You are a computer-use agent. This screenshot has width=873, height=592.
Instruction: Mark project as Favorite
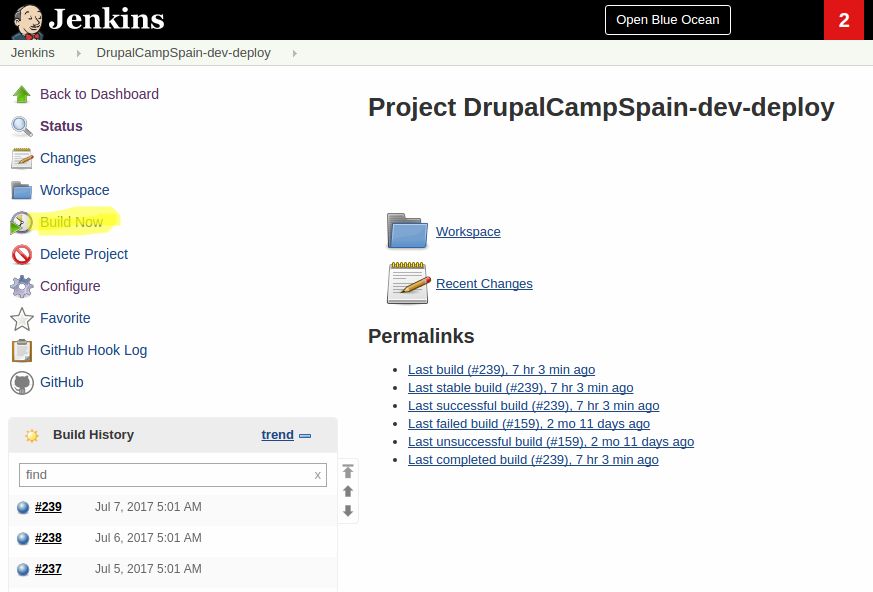pos(65,318)
